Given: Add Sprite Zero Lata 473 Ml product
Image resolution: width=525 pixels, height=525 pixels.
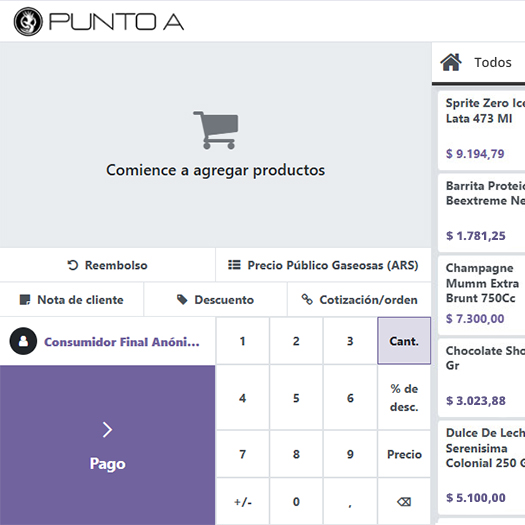Looking at the screenshot, I should point(481,130).
